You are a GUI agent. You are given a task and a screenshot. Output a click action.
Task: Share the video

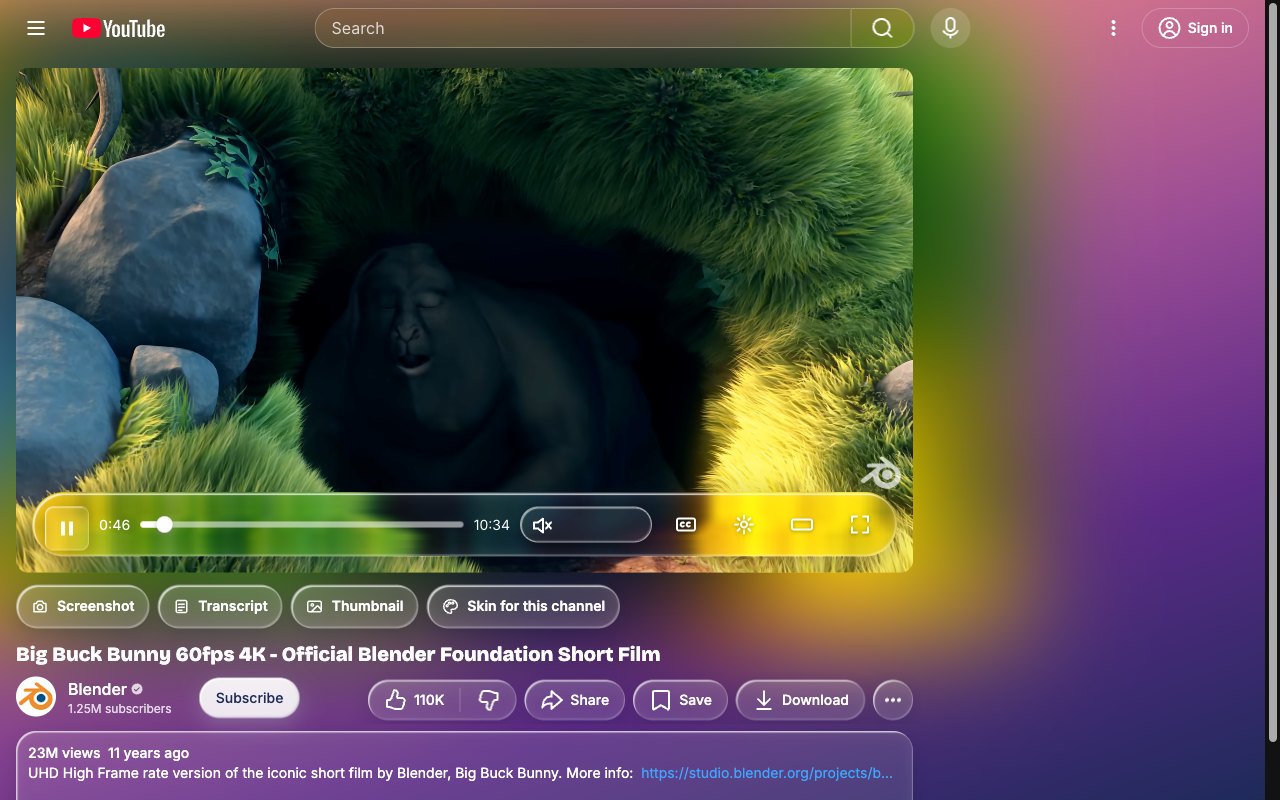(575, 700)
